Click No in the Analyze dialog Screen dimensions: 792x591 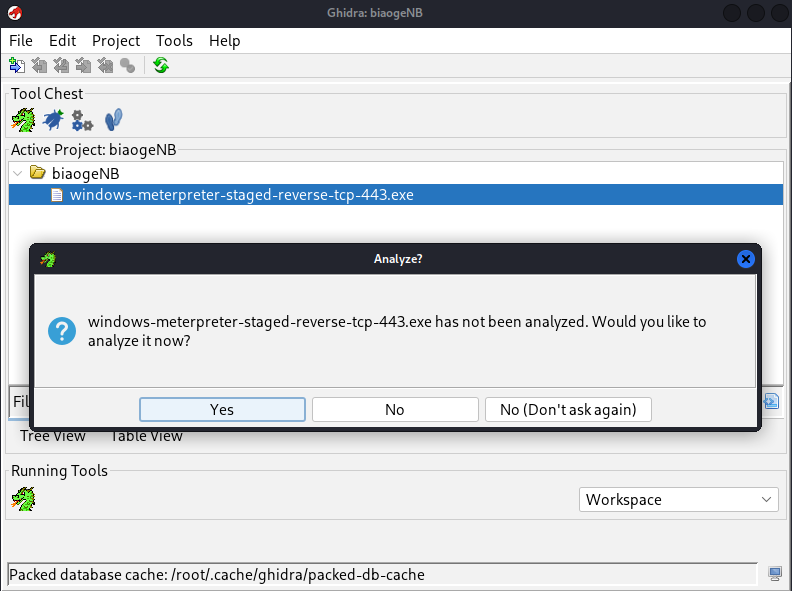pyautogui.click(x=395, y=409)
